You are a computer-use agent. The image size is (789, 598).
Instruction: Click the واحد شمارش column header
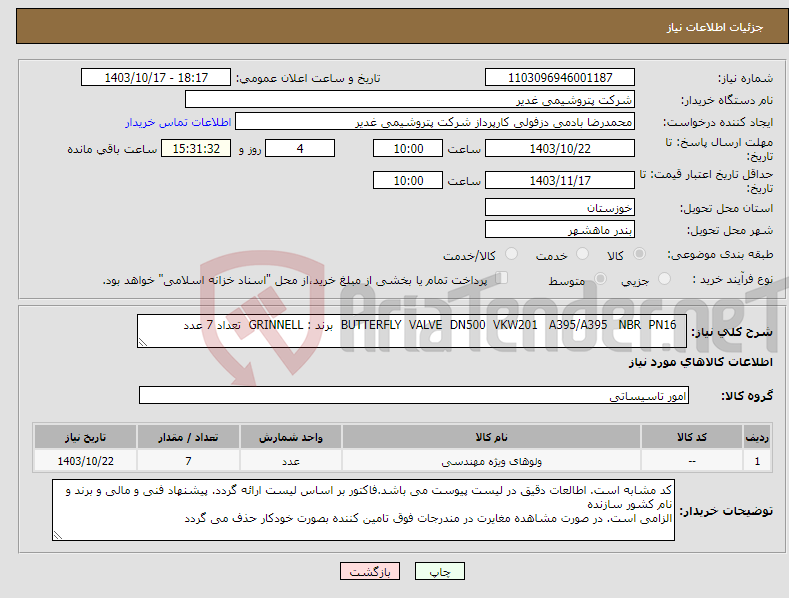point(291,437)
